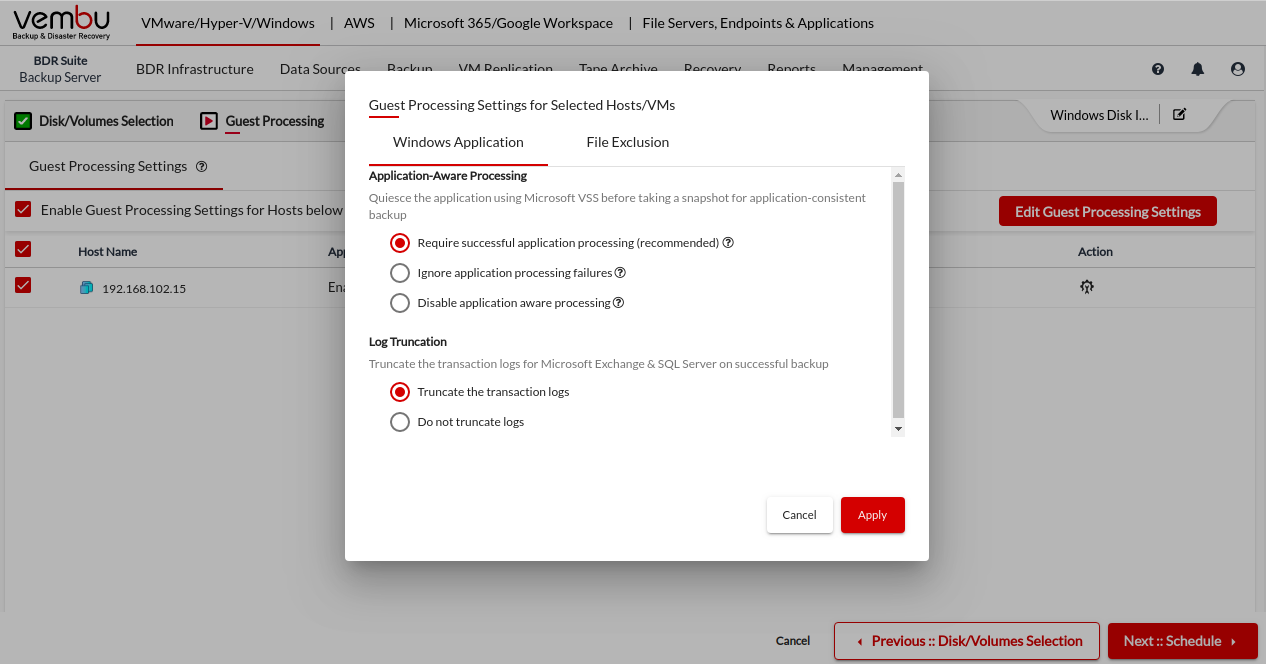Open the notifications bell icon
The width and height of the screenshot is (1266, 664).
tap(1198, 69)
